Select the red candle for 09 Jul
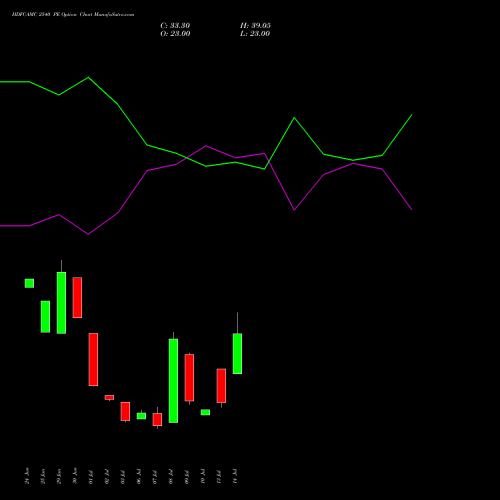This screenshot has height=500, width=500. click(189, 378)
